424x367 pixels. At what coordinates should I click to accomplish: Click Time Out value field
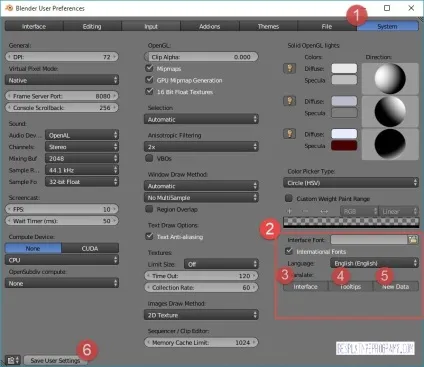click(x=201, y=276)
